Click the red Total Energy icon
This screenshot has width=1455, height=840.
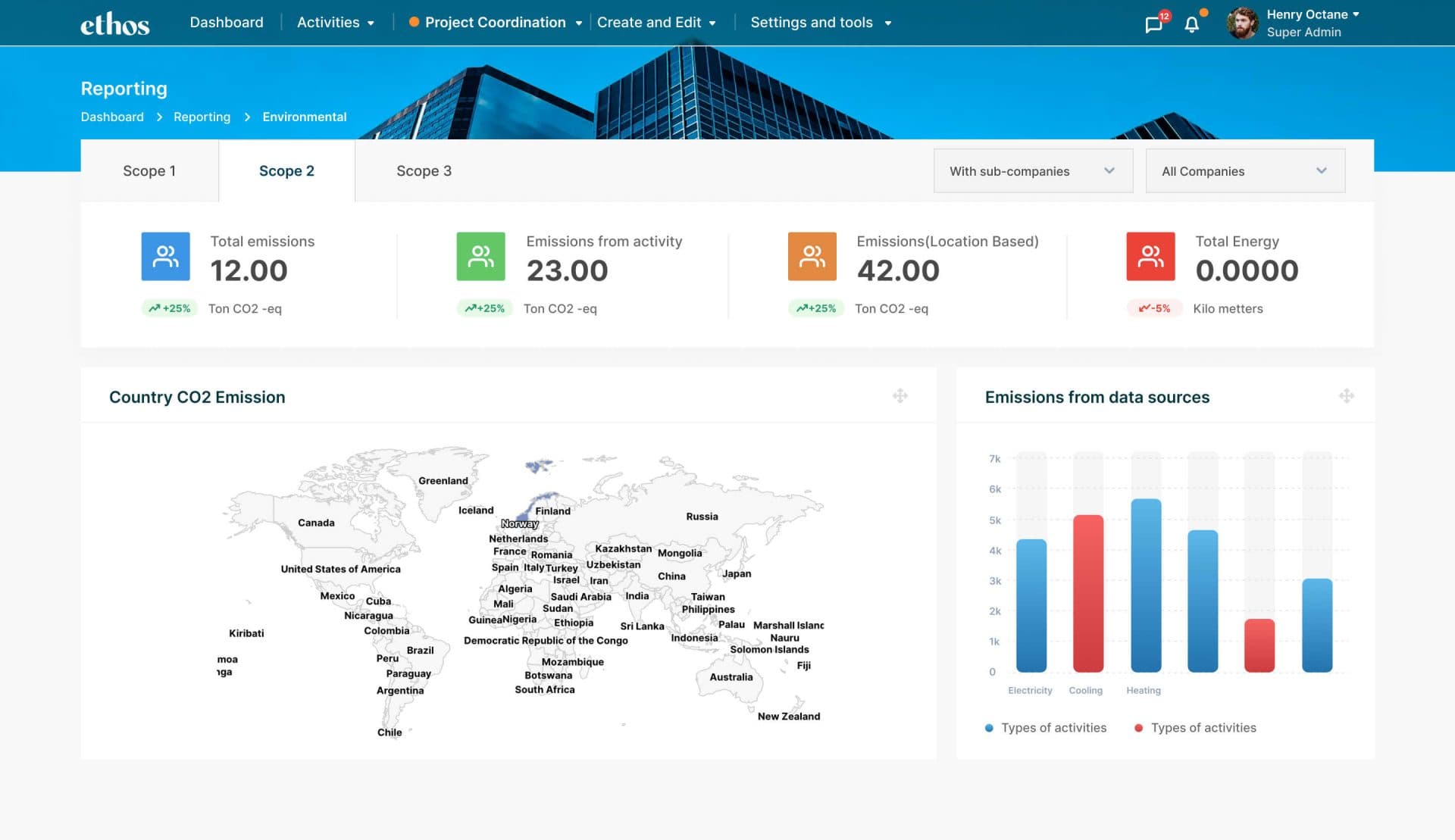pos(1150,256)
